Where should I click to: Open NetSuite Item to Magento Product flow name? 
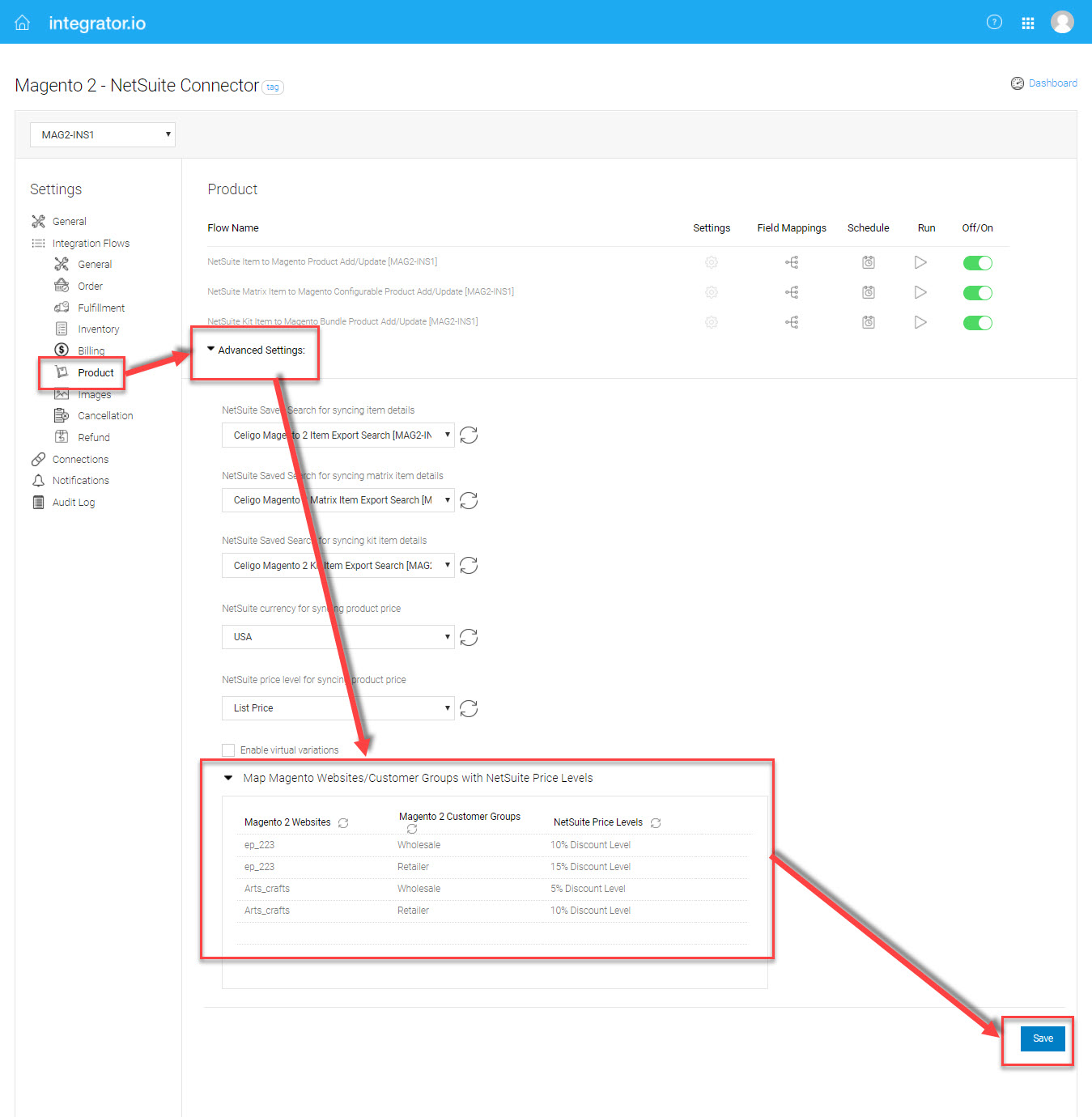coord(322,262)
